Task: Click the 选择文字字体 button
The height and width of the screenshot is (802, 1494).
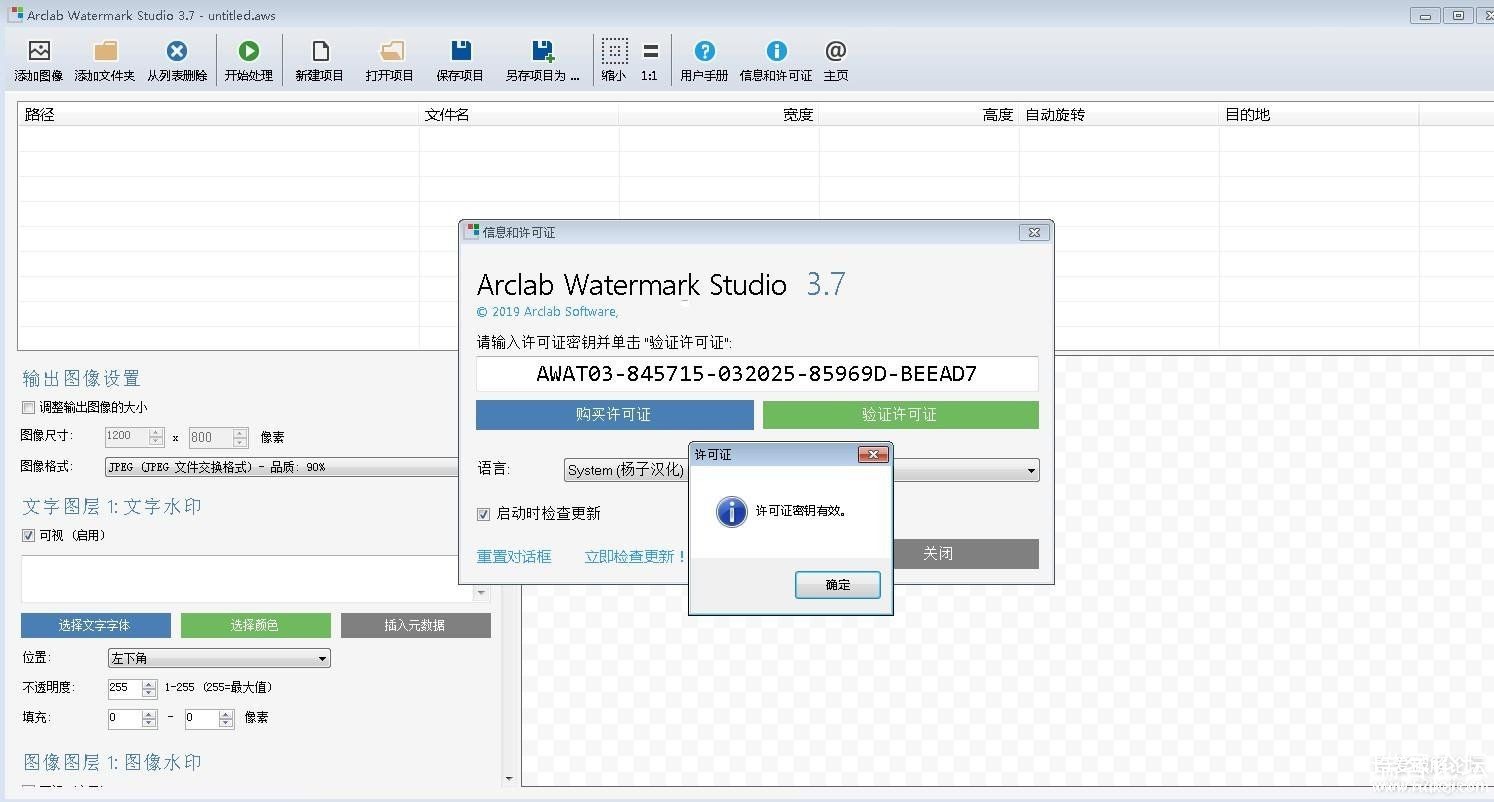Action: point(95,625)
